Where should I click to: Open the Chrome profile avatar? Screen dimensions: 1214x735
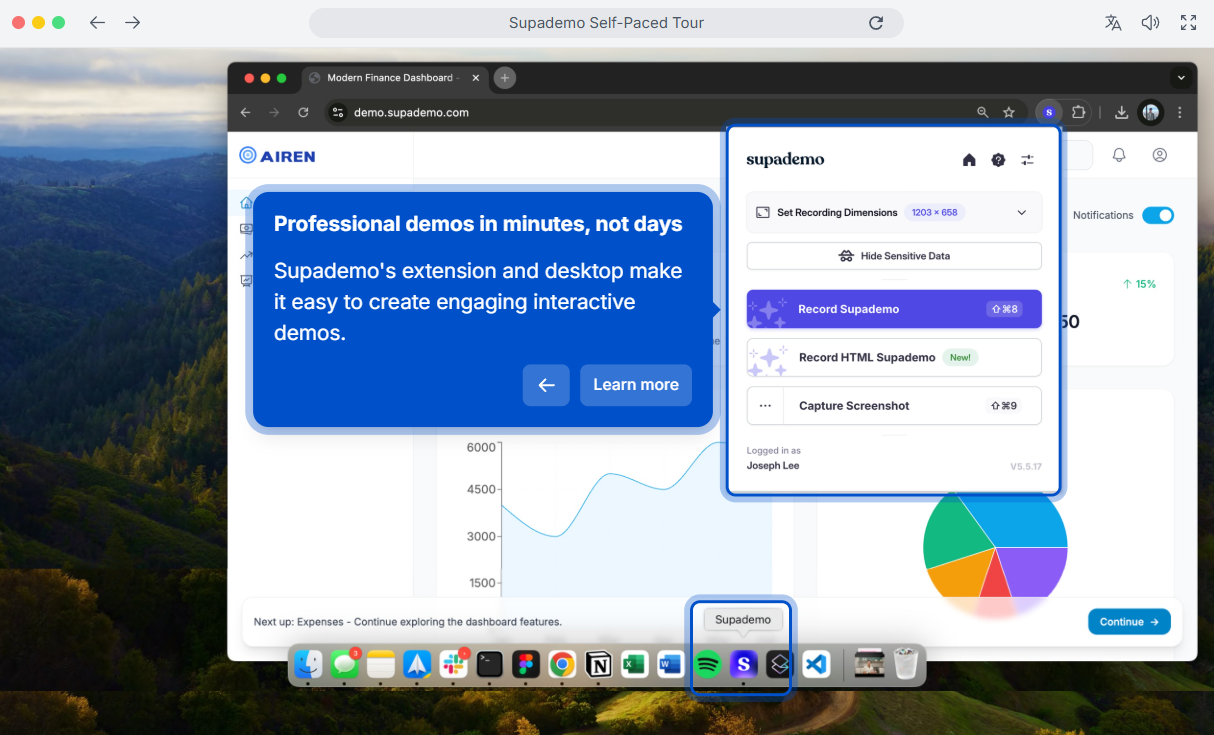click(1151, 112)
